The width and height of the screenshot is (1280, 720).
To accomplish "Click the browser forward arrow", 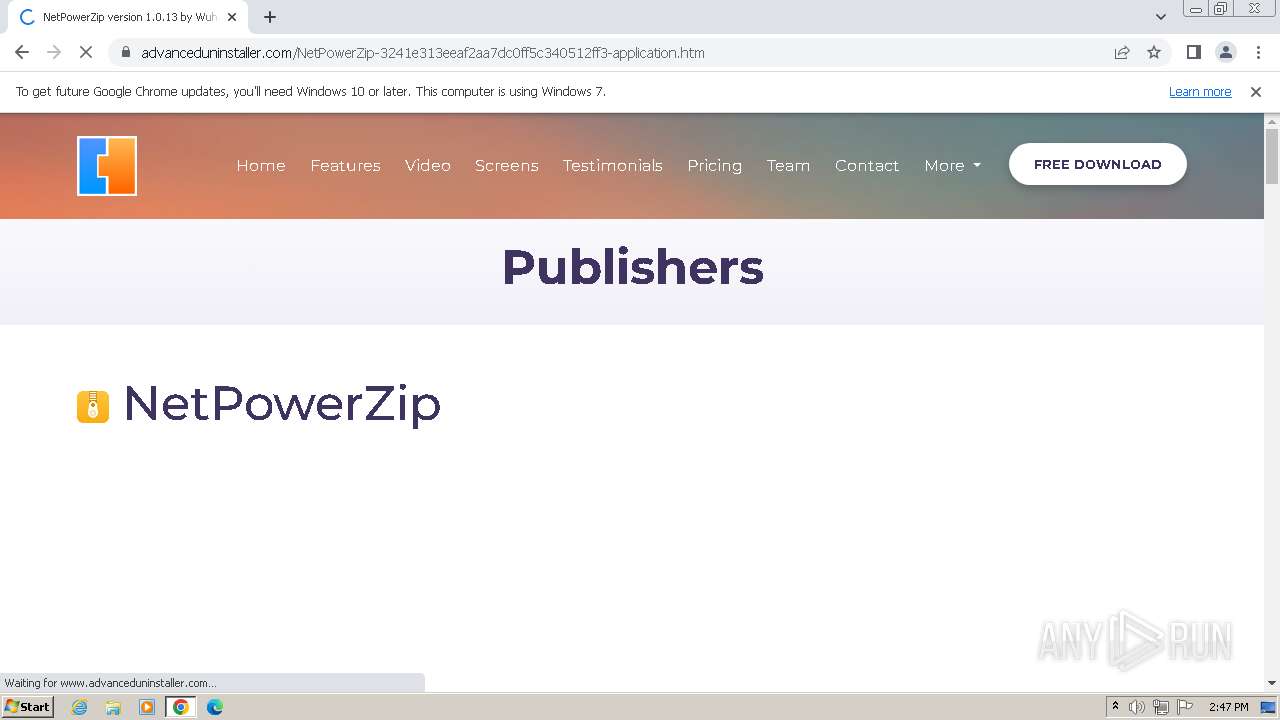I will tap(54, 52).
